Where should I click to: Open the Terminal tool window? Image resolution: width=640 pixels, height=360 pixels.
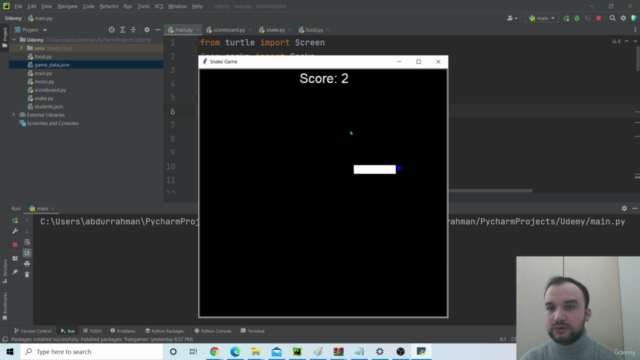253,331
